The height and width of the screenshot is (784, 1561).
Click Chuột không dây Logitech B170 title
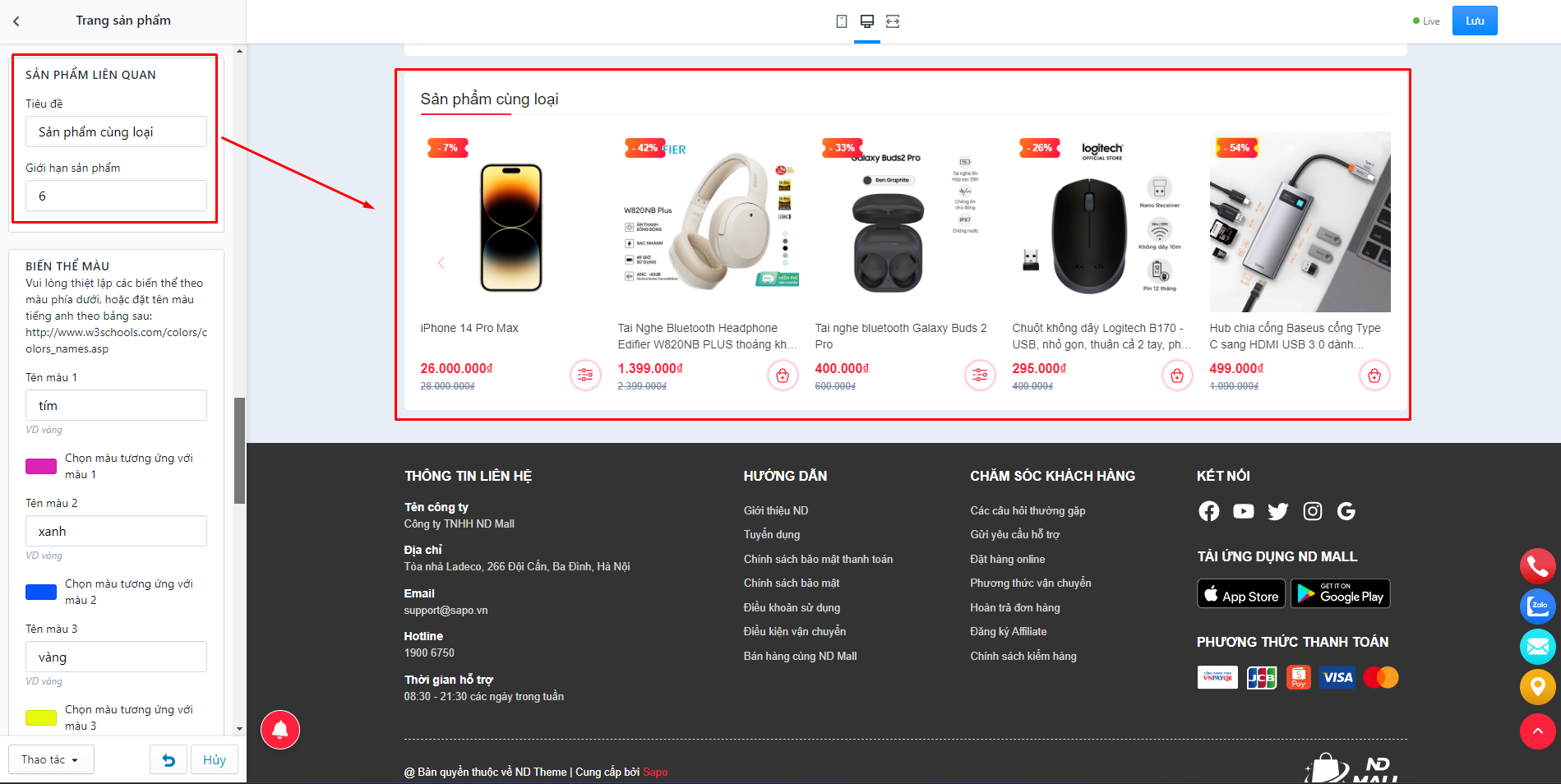click(1101, 336)
